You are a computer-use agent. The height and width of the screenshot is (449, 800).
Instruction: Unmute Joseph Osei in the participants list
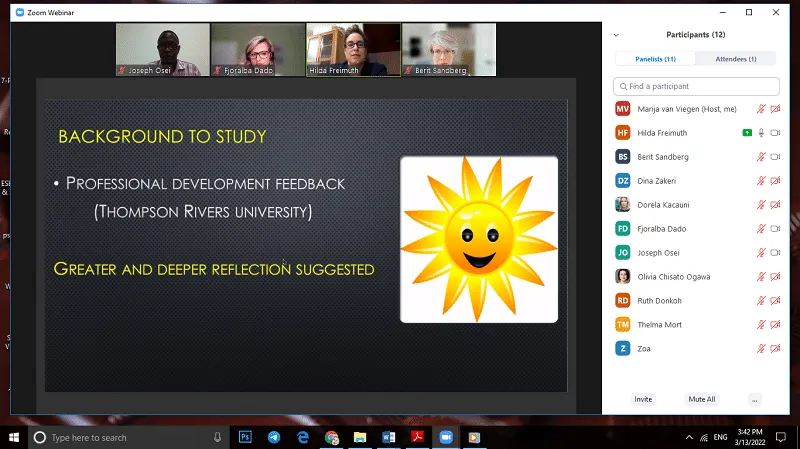coord(761,253)
